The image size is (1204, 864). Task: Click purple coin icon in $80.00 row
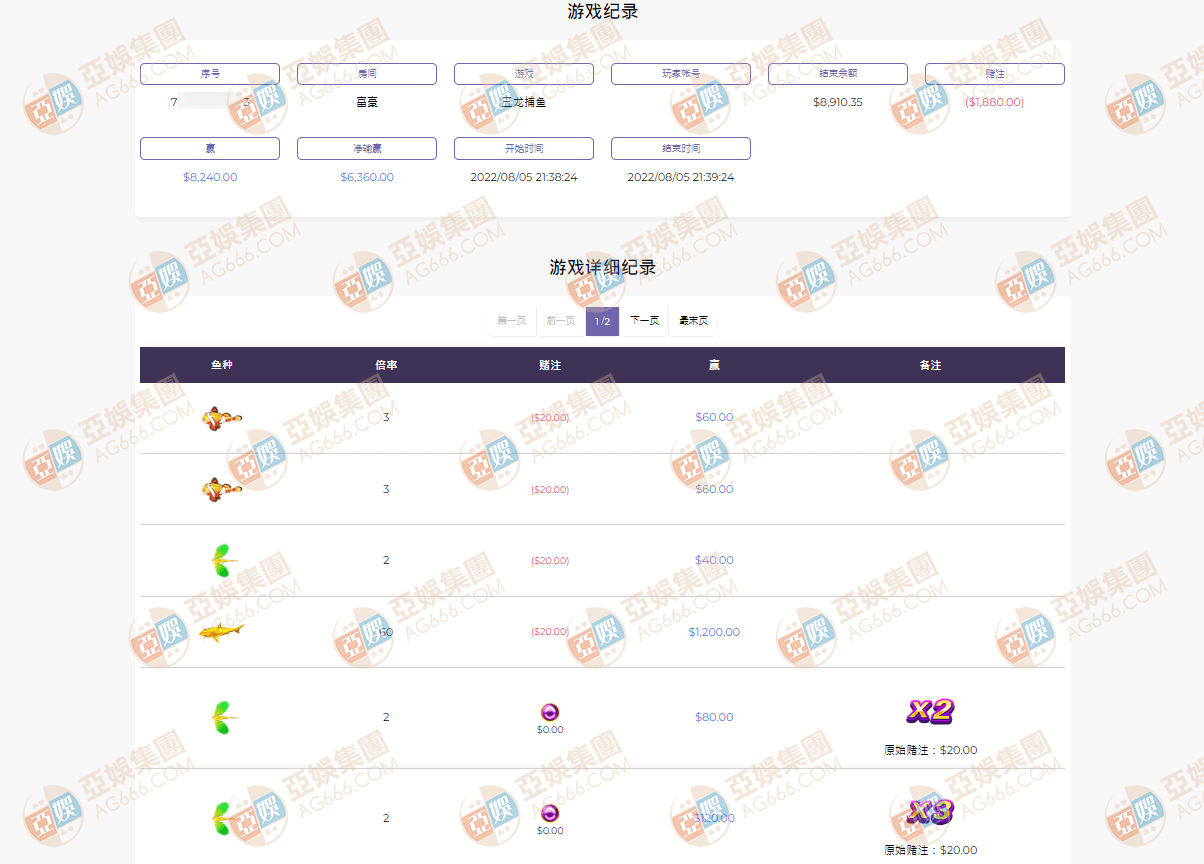click(550, 712)
